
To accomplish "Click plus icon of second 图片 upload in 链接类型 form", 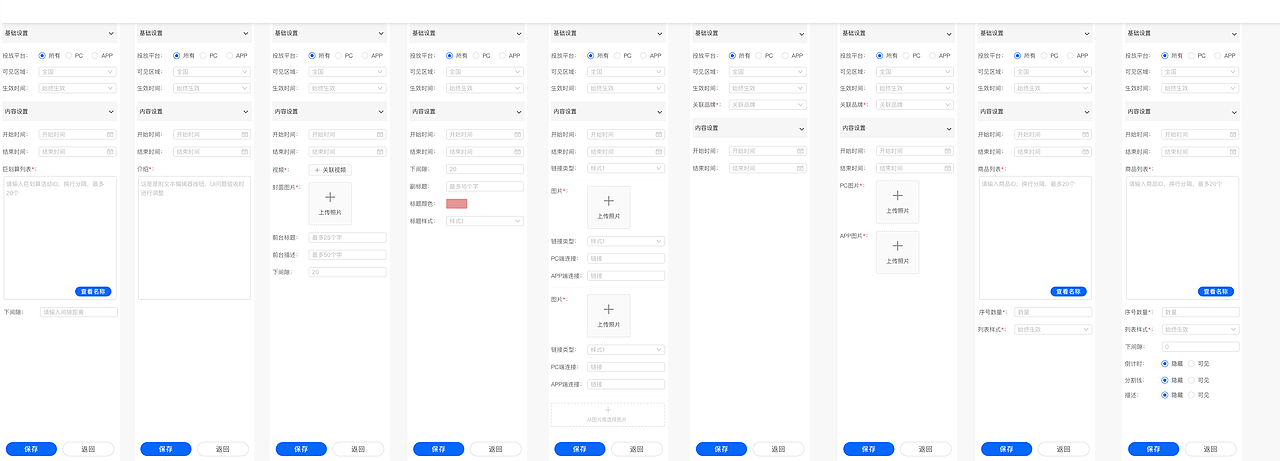I will [x=608, y=310].
